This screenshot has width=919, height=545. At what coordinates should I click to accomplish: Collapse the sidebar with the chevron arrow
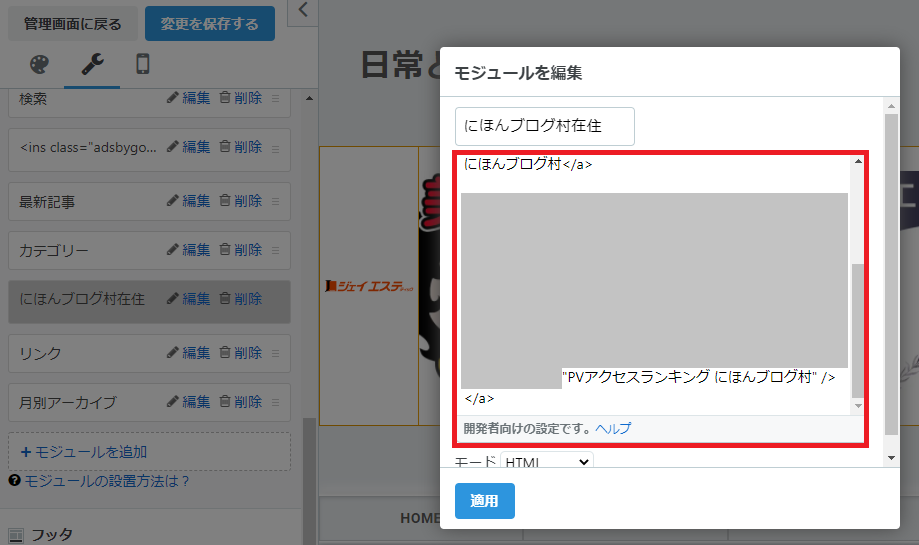click(303, 10)
